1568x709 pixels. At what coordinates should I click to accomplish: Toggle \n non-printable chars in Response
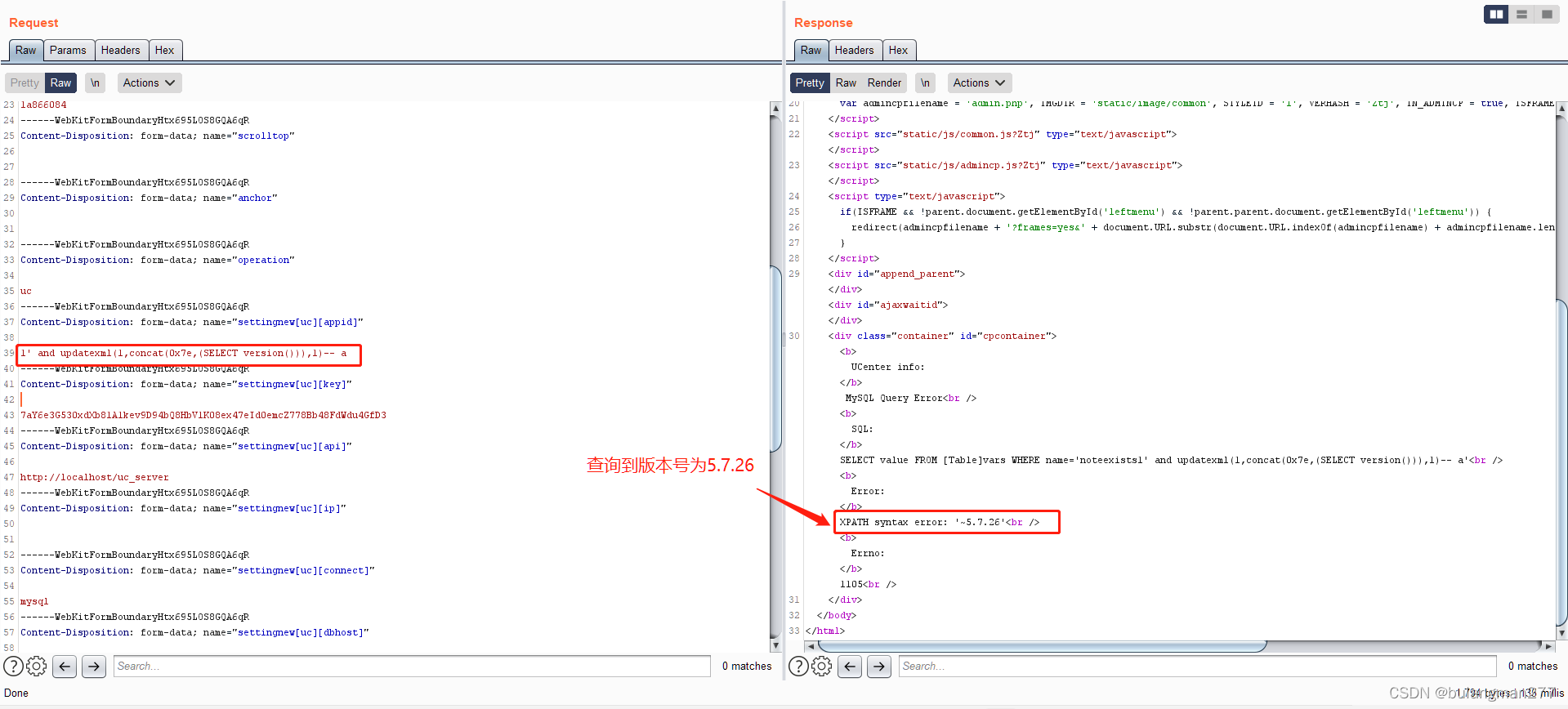pos(925,82)
